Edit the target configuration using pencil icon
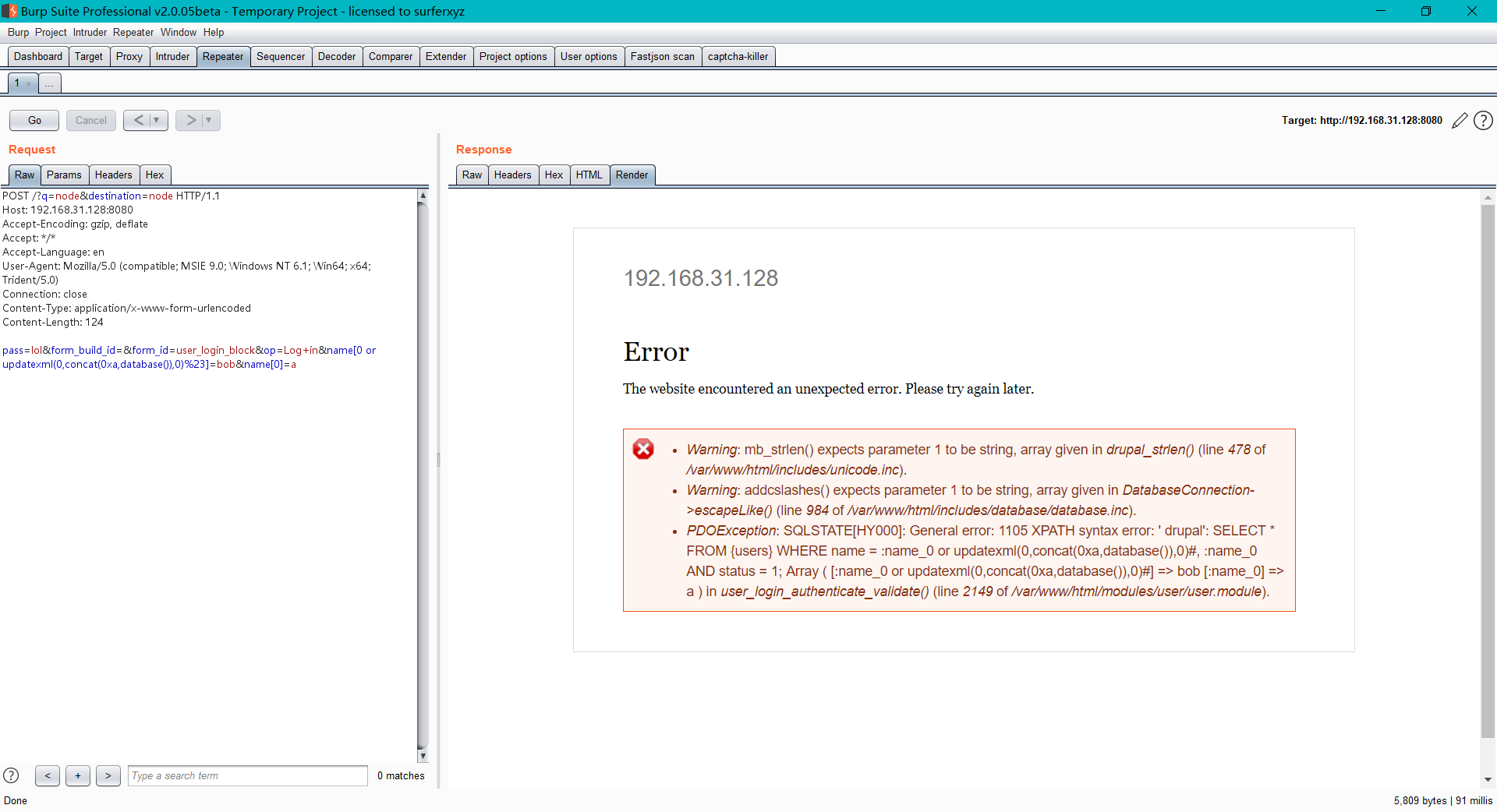The image size is (1497, 812). pos(1460,120)
